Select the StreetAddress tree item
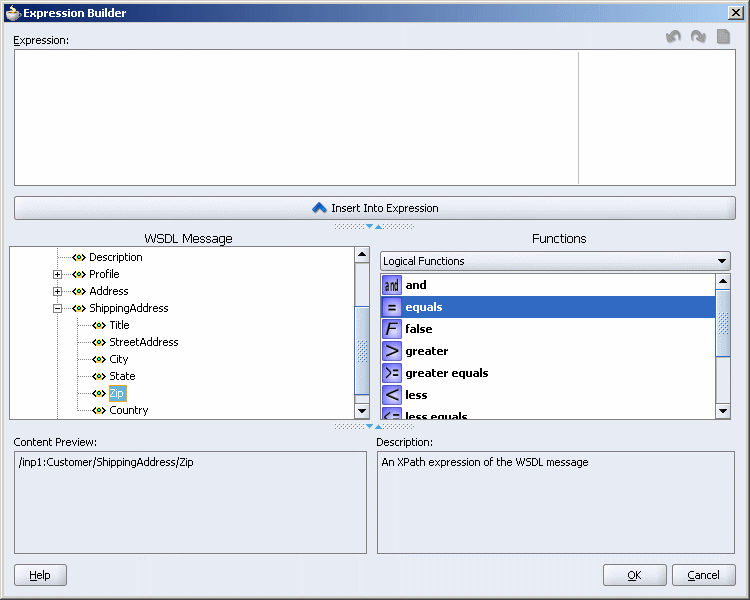 point(143,343)
